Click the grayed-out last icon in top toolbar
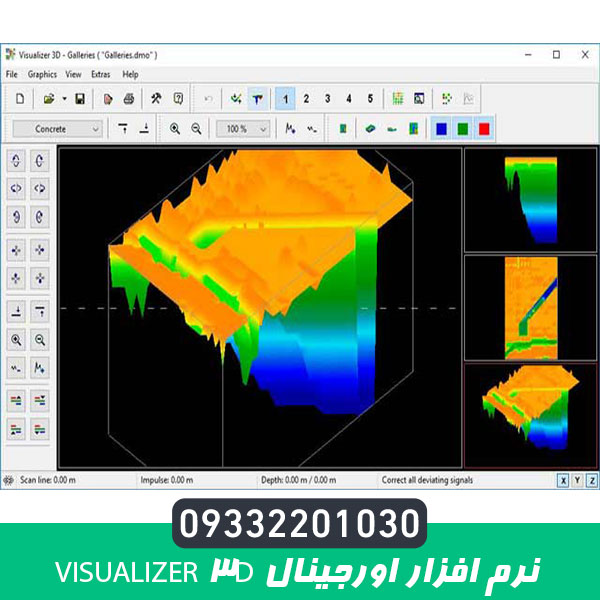Viewport: 600px width, 600px height. point(468,99)
